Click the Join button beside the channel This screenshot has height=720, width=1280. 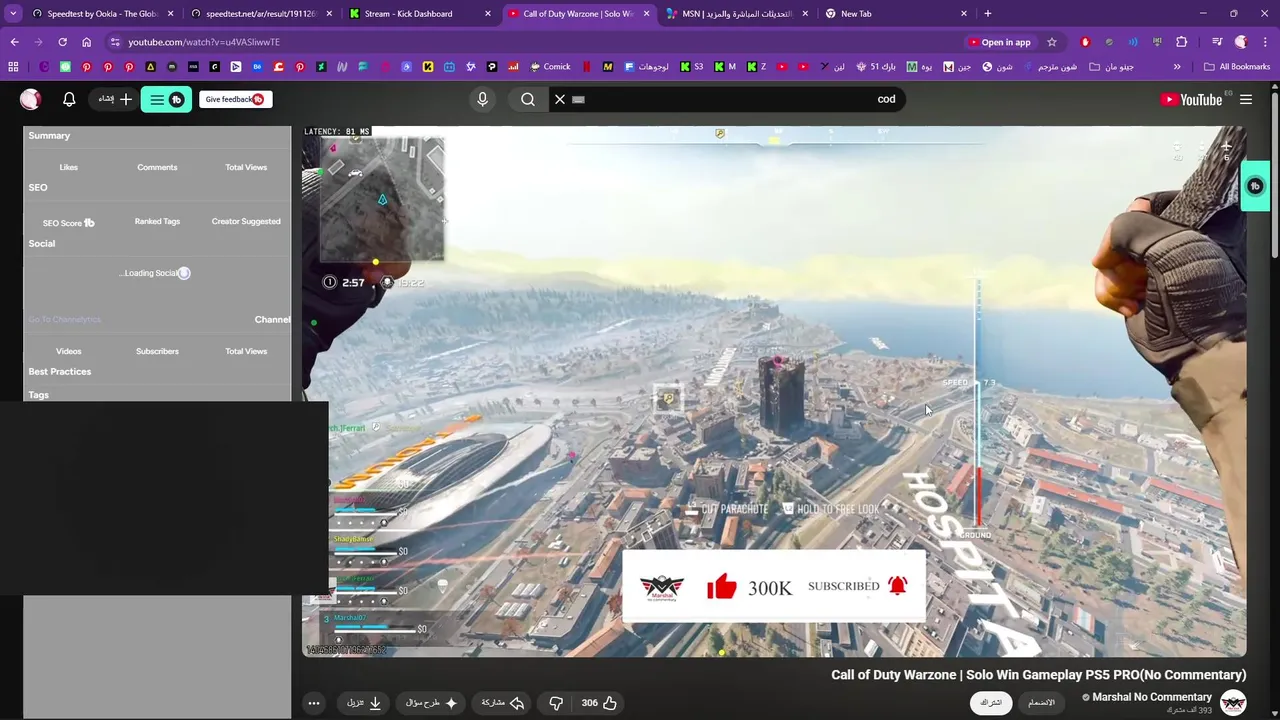tap(1042, 703)
